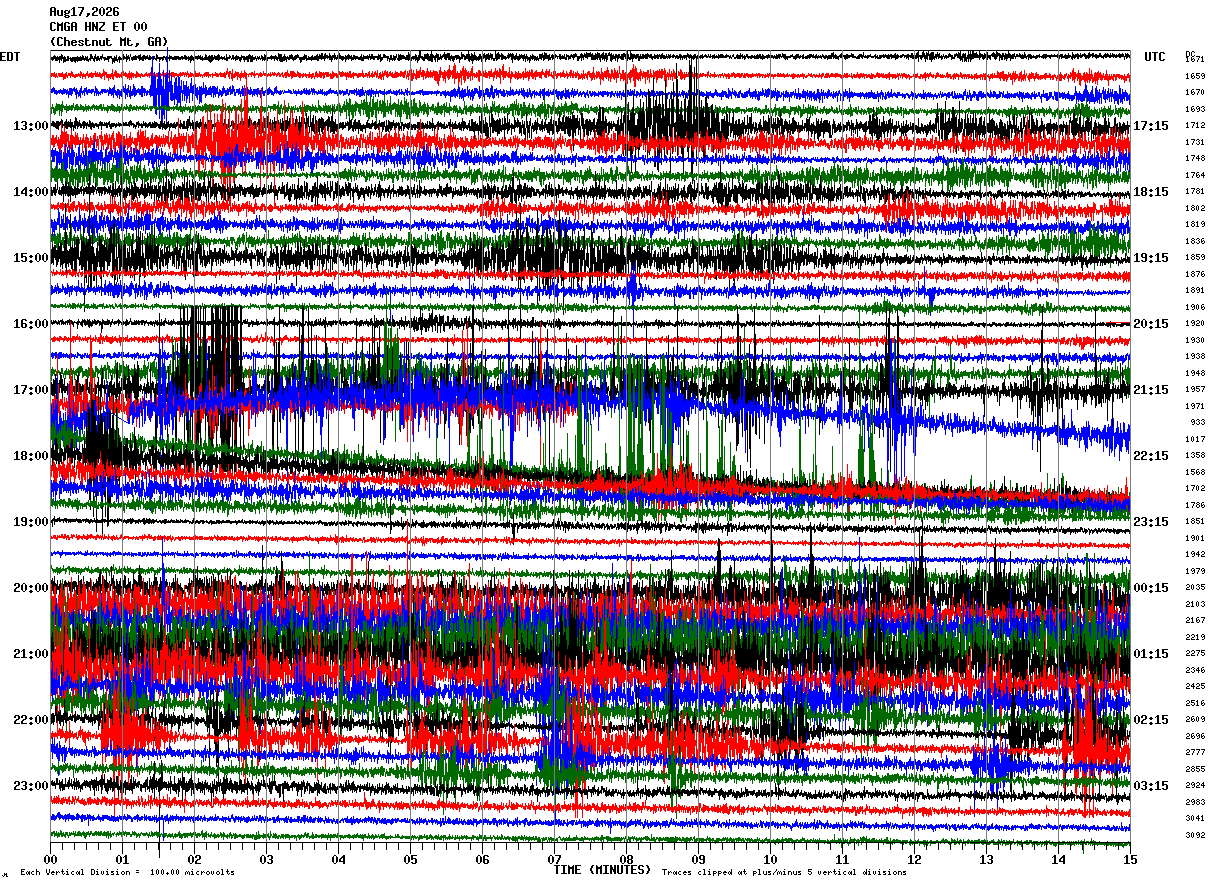Click the '06' minute axis tick label
This screenshot has height=886, width=1210.
[x=482, y=859]
